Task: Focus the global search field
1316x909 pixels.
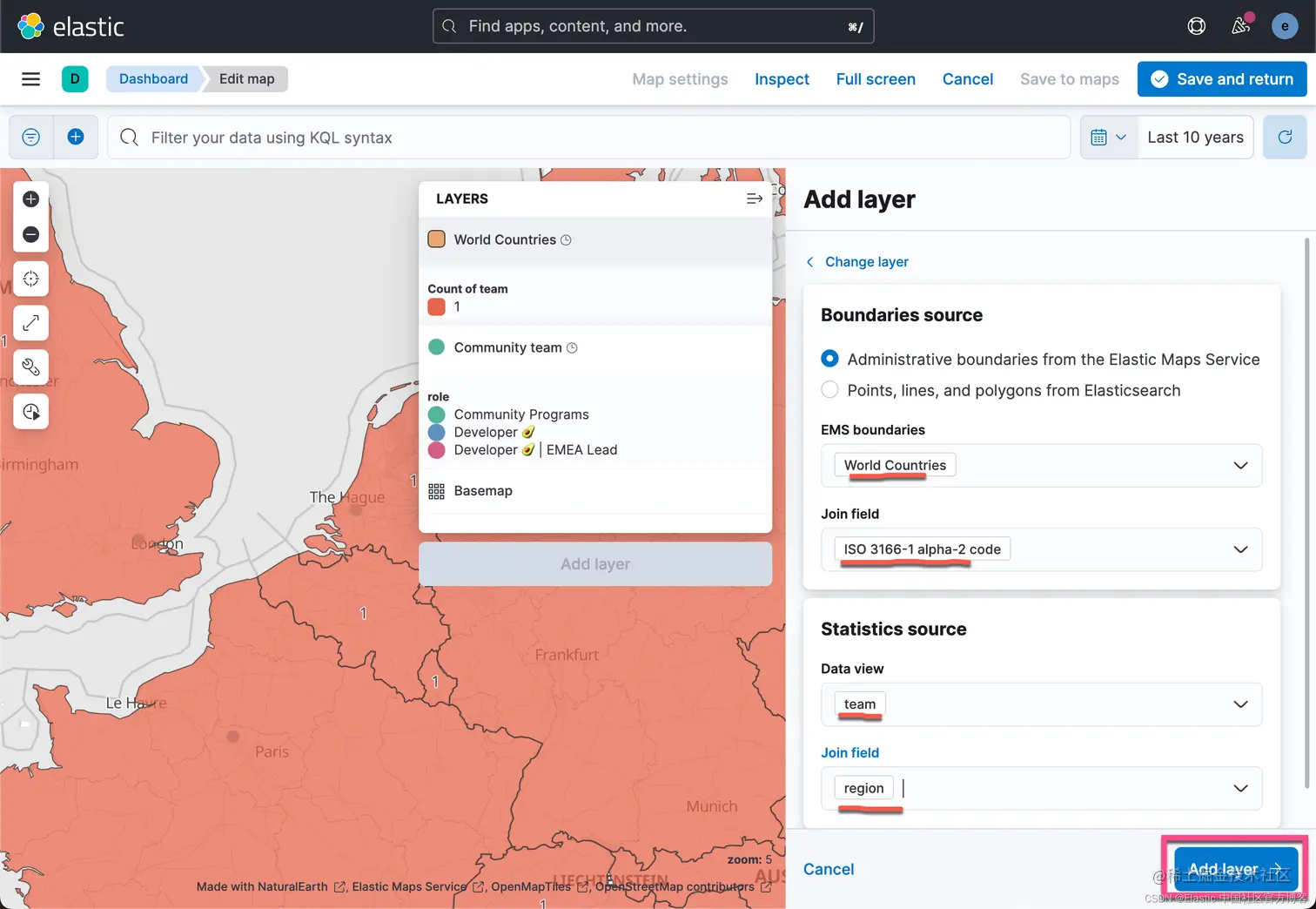Action: pyautogui.click(x=654, y=26)
